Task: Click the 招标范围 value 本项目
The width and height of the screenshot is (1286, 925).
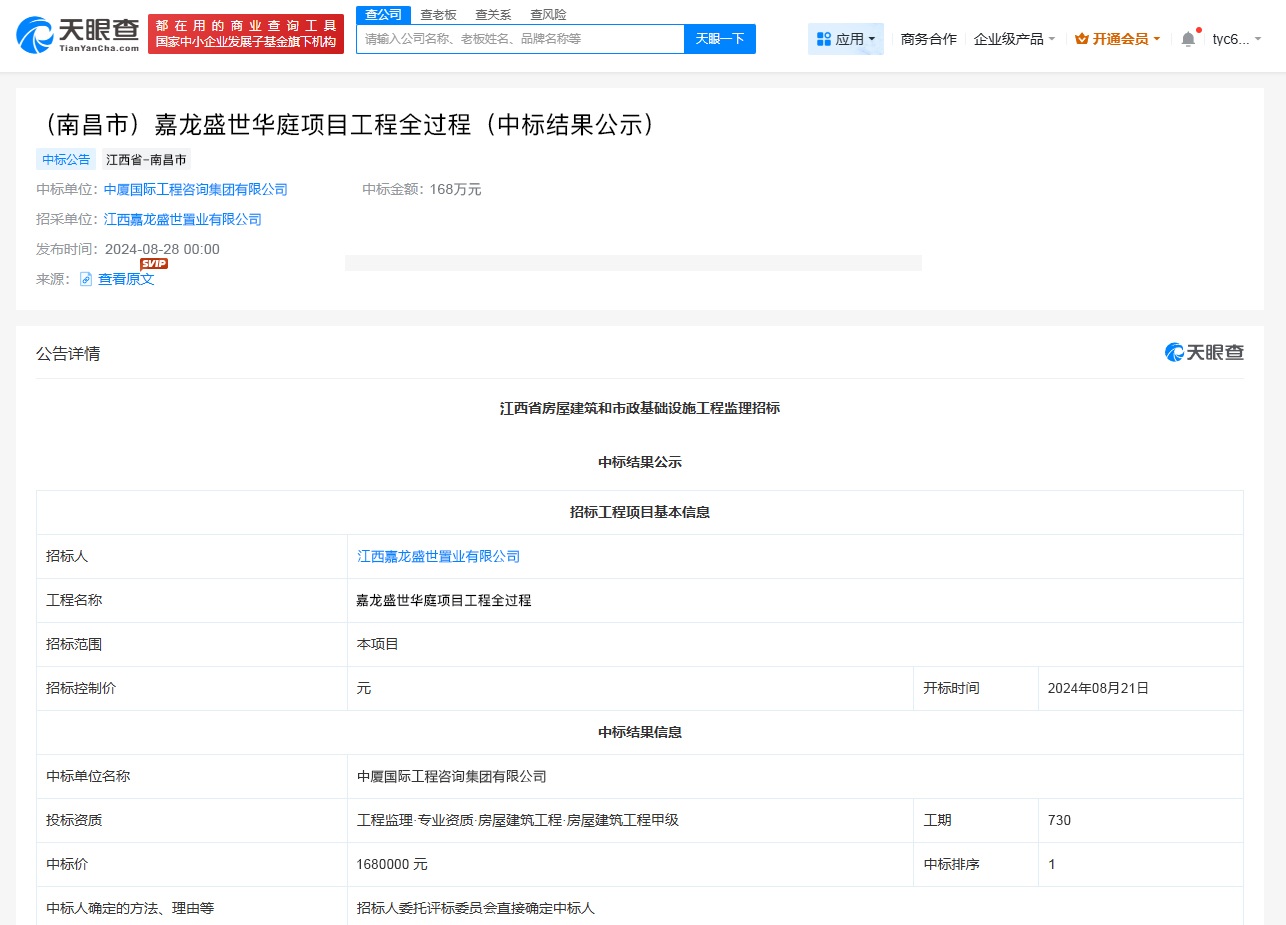Action: (x=378, y=644)
